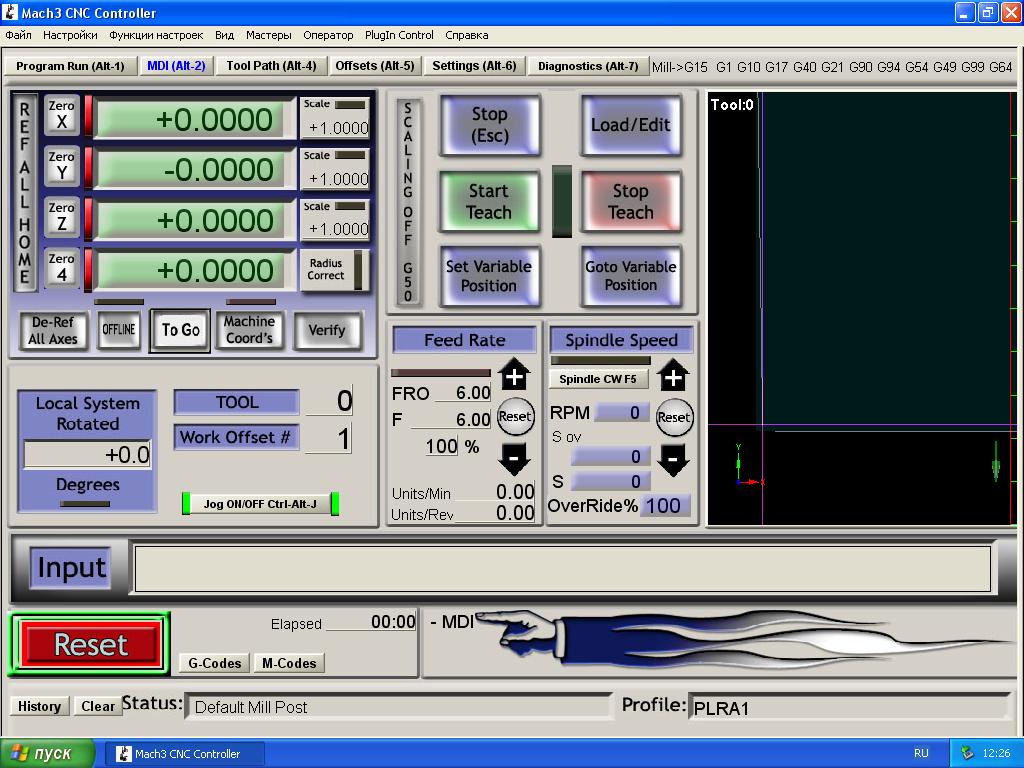Screen dimensions: 1024x768
Task: Click Mach3 icon in the title bar
Action: [10, 12]
